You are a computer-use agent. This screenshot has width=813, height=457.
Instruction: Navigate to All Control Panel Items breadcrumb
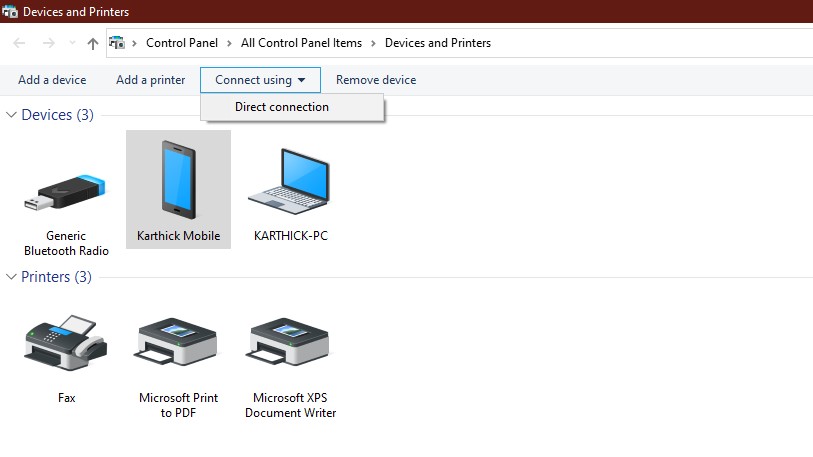pyautogui.click(x=301, y=43)
